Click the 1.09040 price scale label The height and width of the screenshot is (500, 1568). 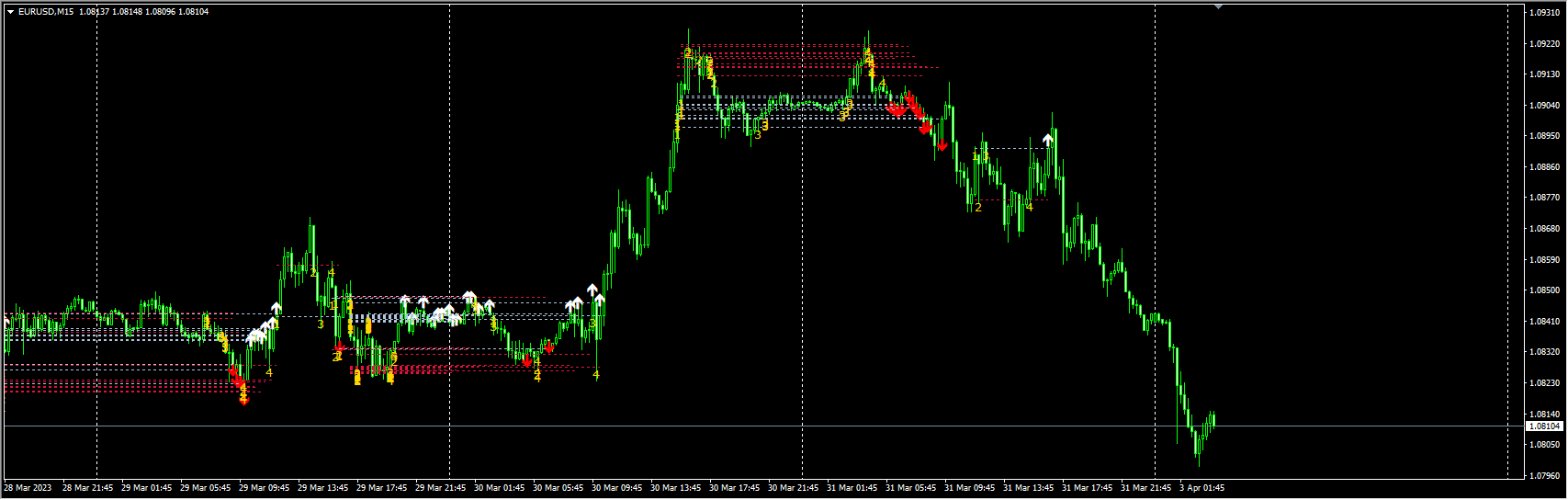click(x=1545, y=106)
